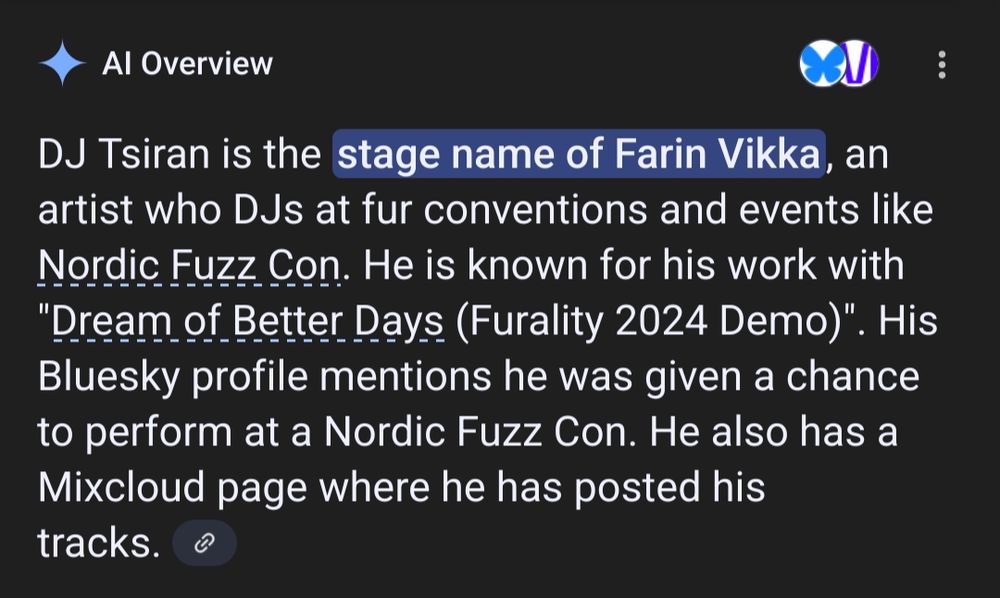
Task: Open the Nordic Fuzz Con underlined link
Action: click(189, 265)
